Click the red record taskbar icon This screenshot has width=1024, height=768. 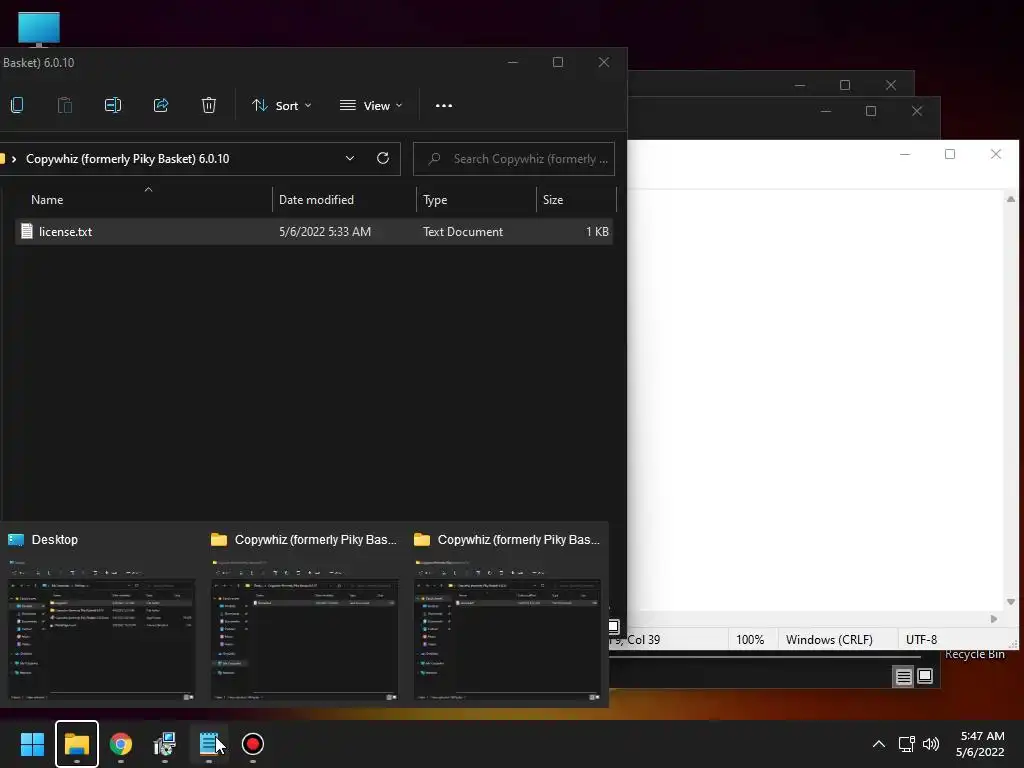253,744
